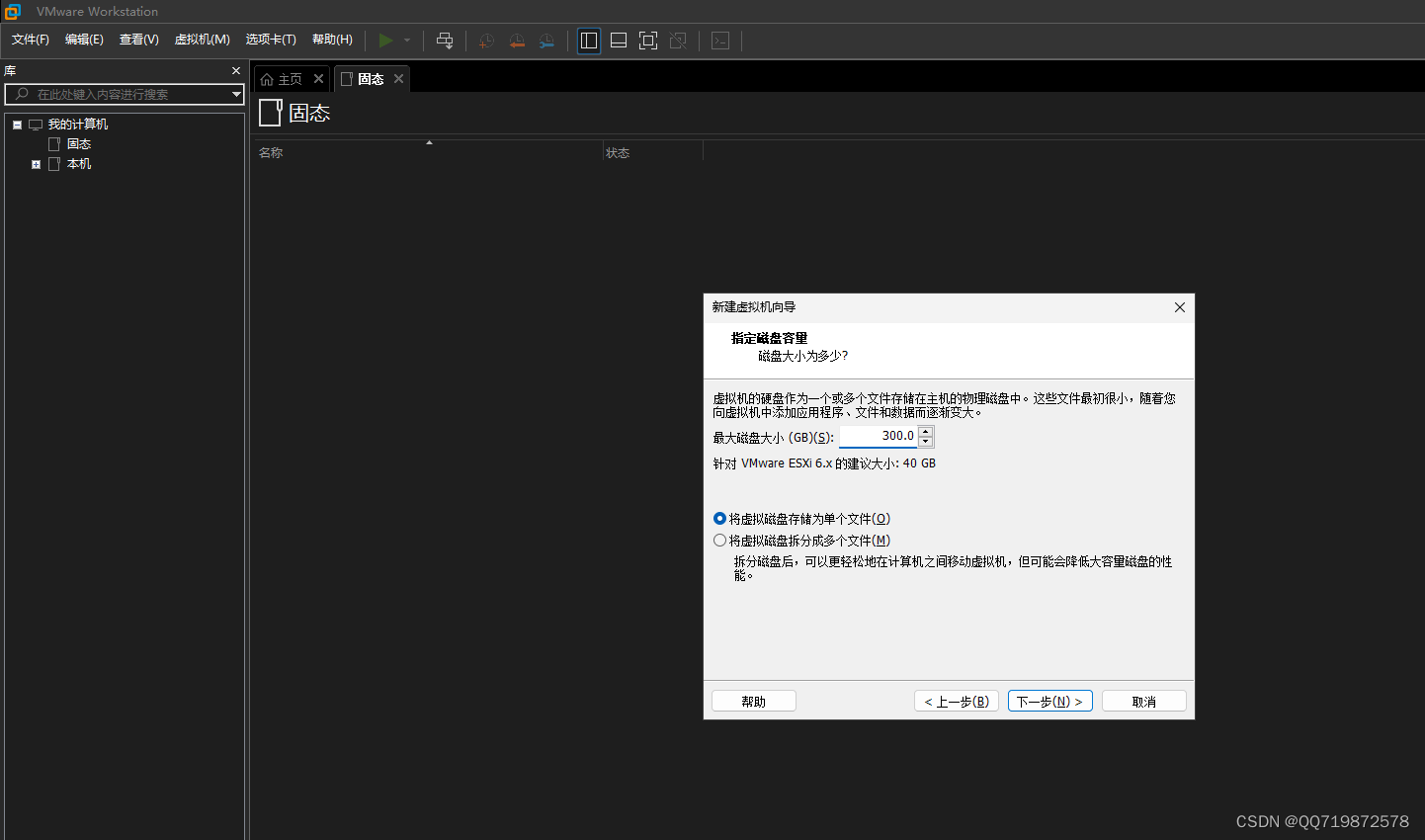The image size is (1425, 840).
Task: Select 固态 in the library tree
Action: click(x=79, y=144)
